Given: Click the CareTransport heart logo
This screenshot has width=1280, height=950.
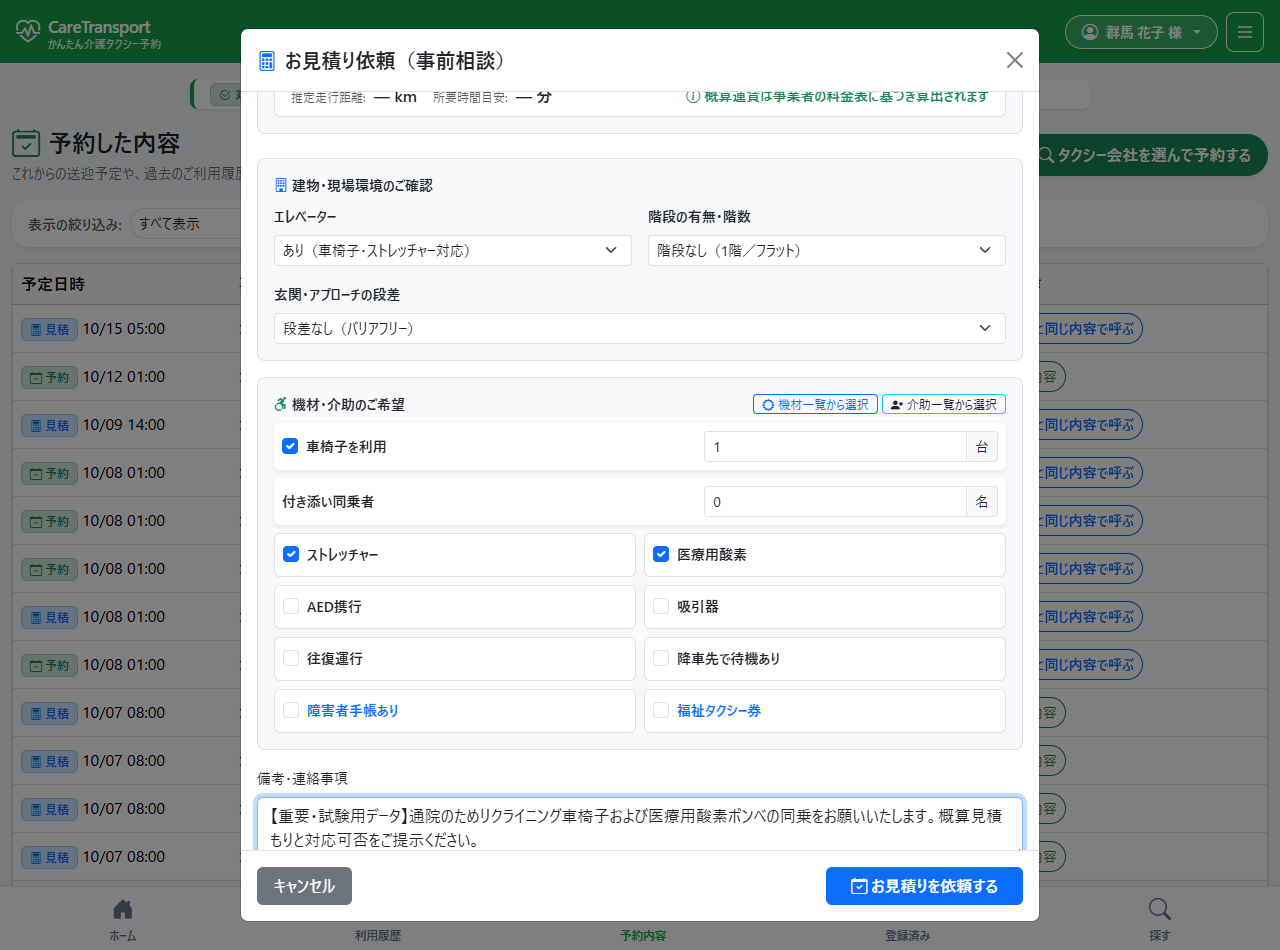Looking at the screenshot, I should [x=29, y=32].
